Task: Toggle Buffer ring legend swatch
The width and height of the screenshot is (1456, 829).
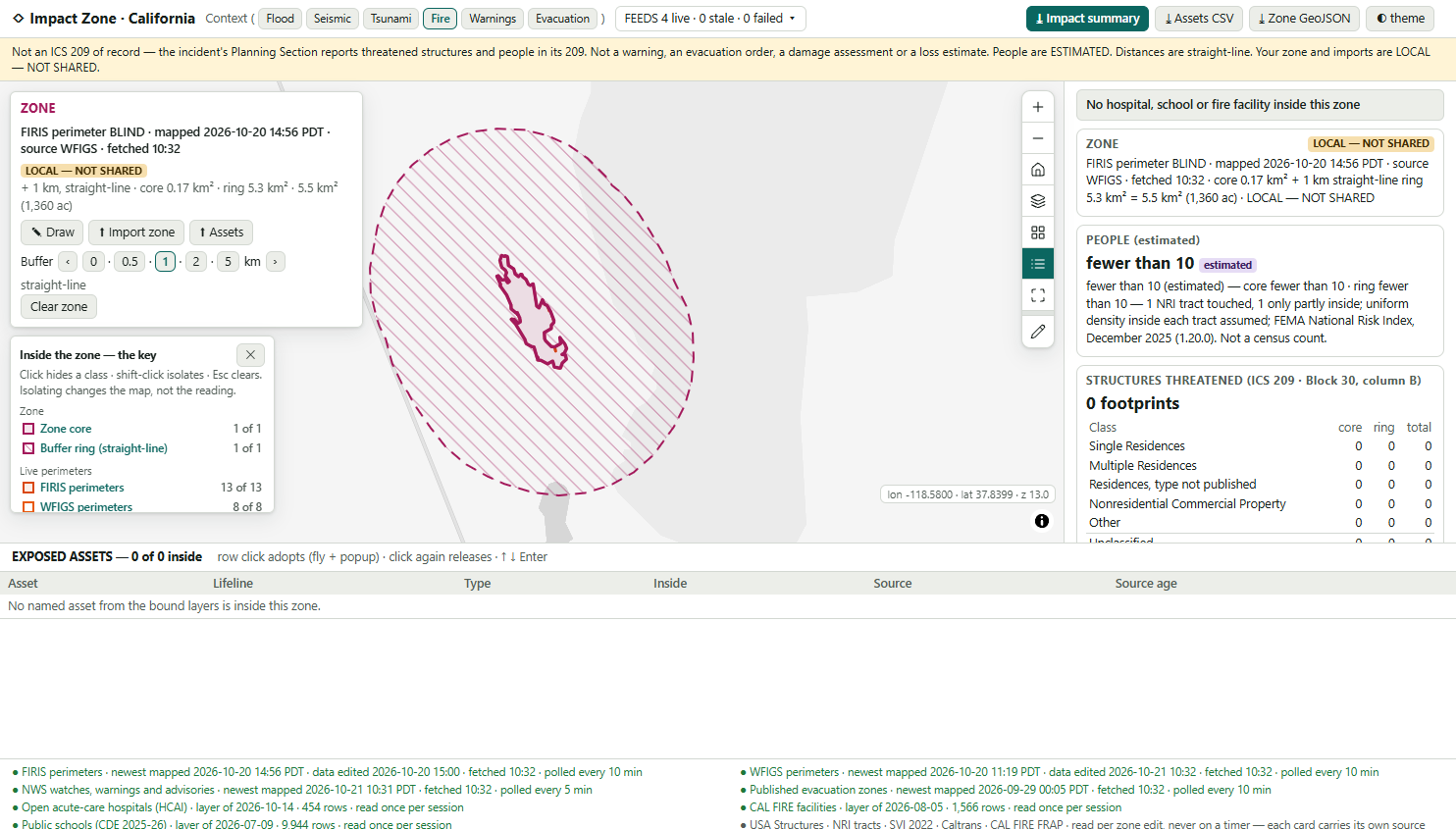Action: (x=28, y=448)
